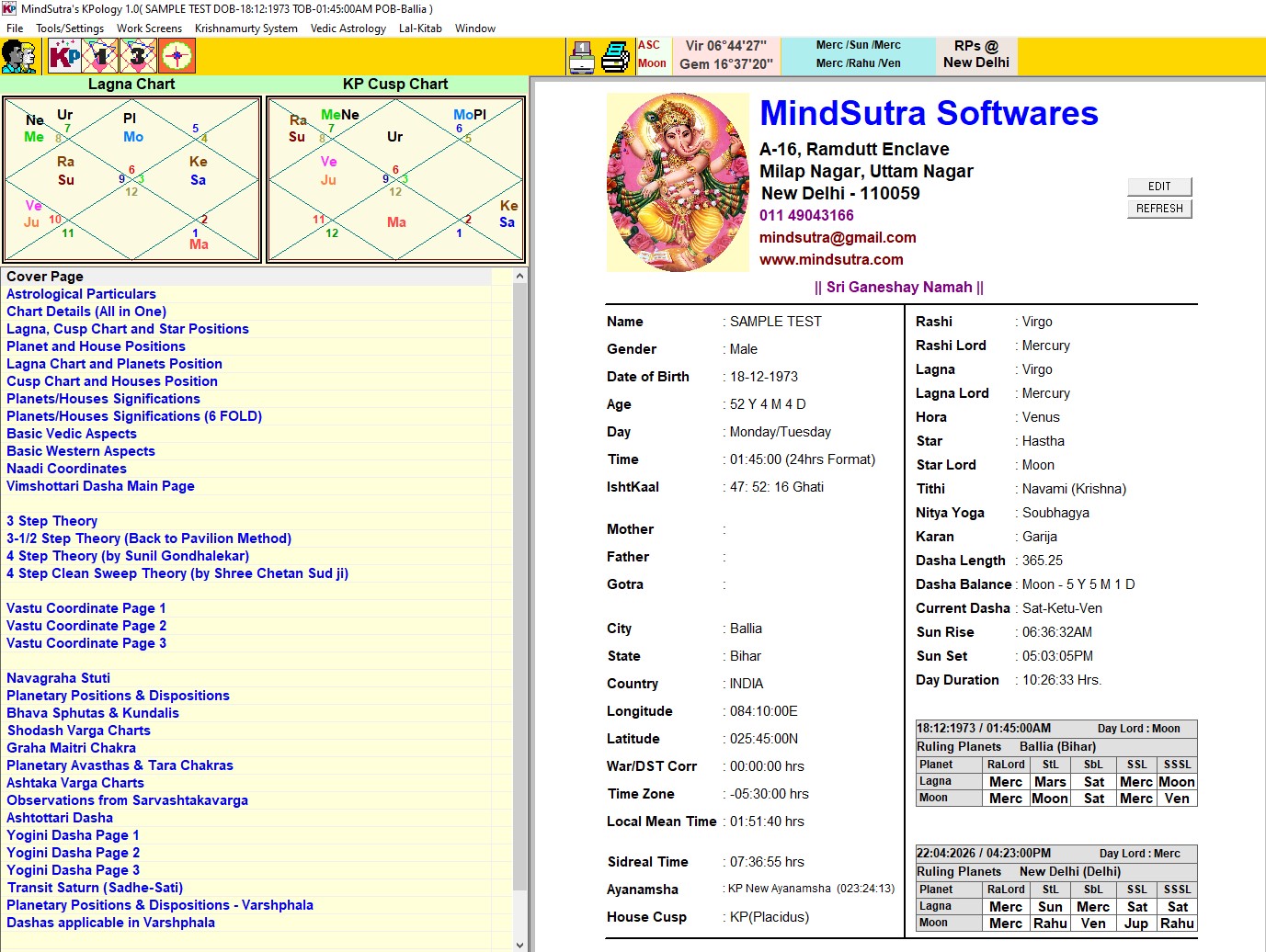
Task: Open Ashtottari Dasha report
Action: [x=60, y=818]
